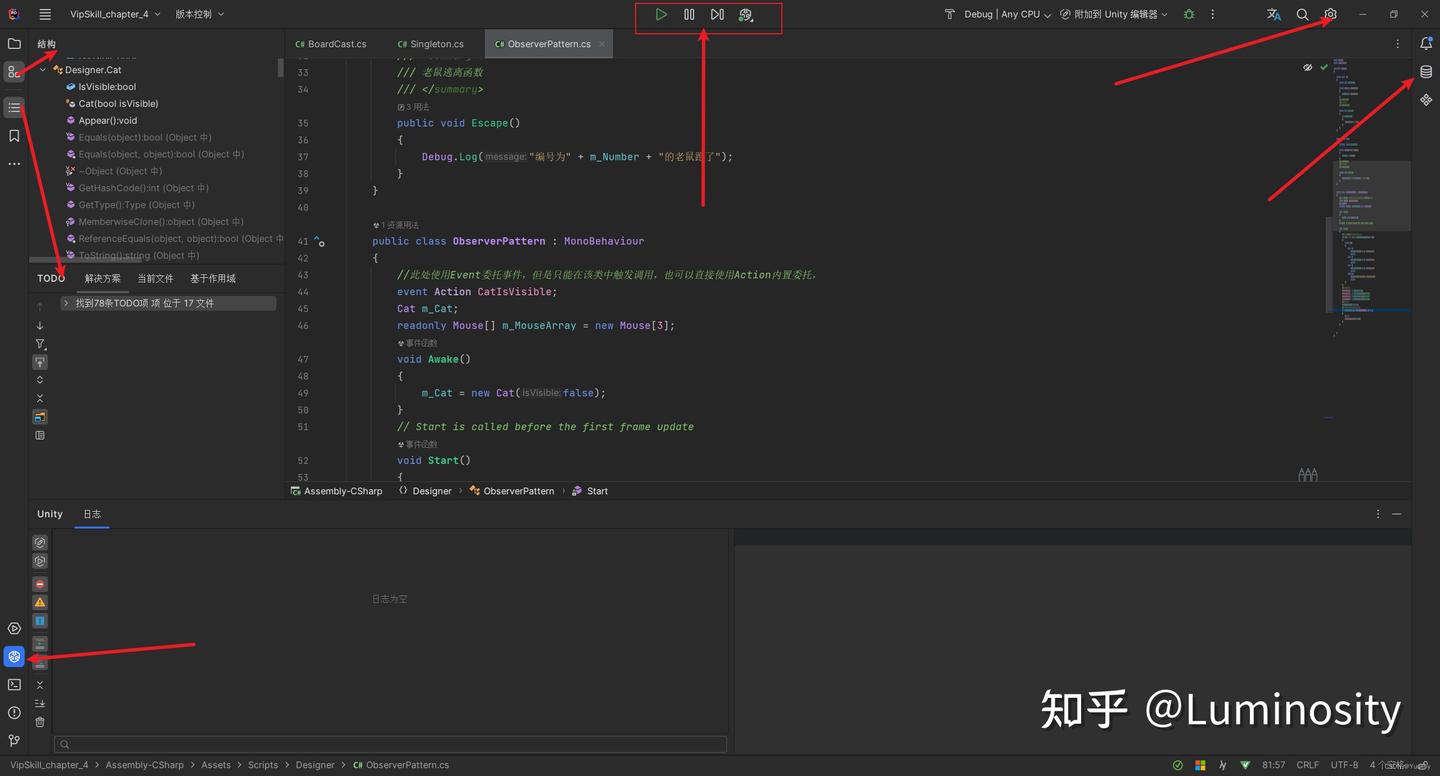Toggle the warning messages filter in Unity log
The image size is (1440, 776).
[x=40, y=601]
